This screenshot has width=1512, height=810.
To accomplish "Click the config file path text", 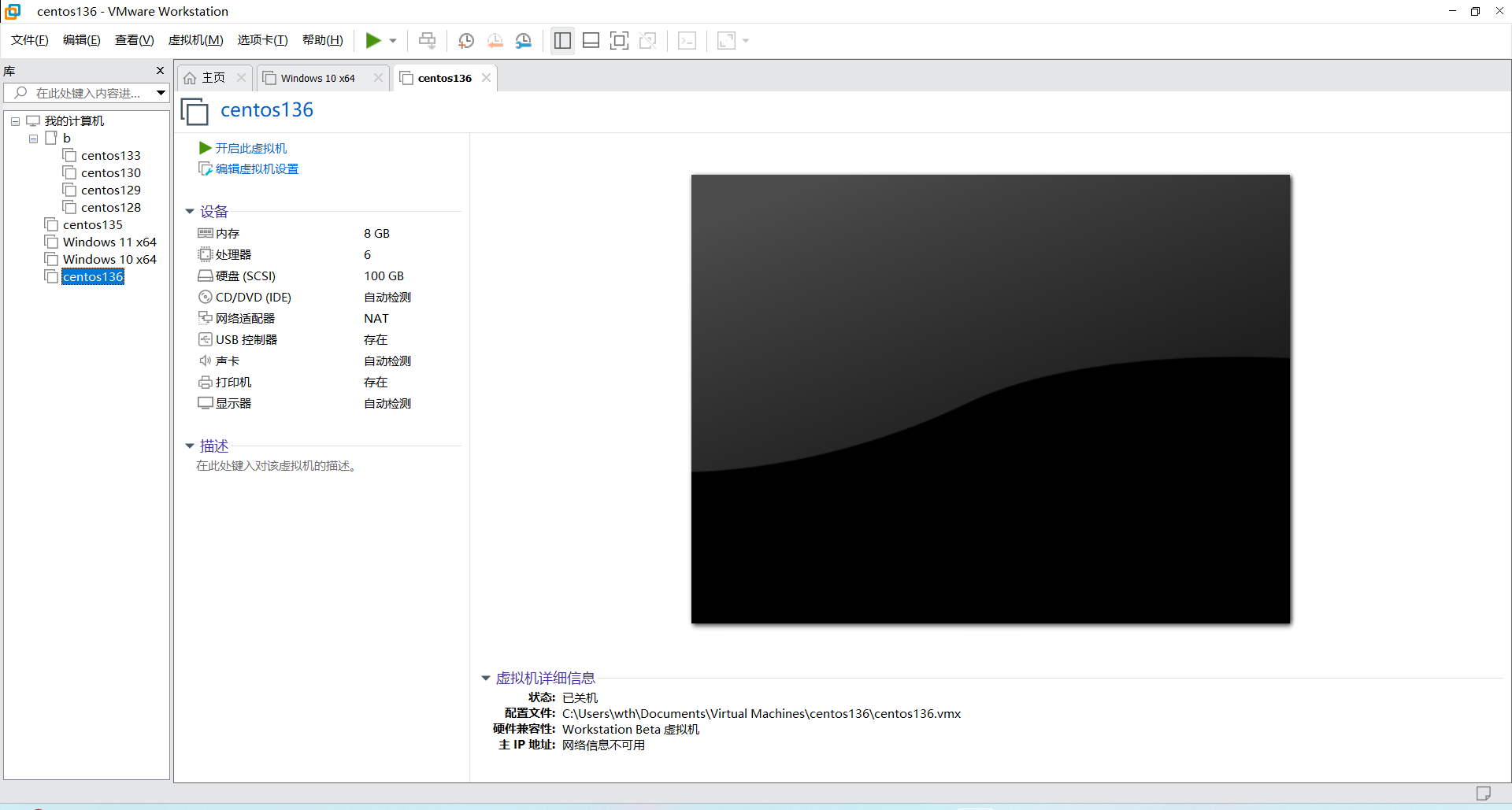I will click(x=762, y=713).
